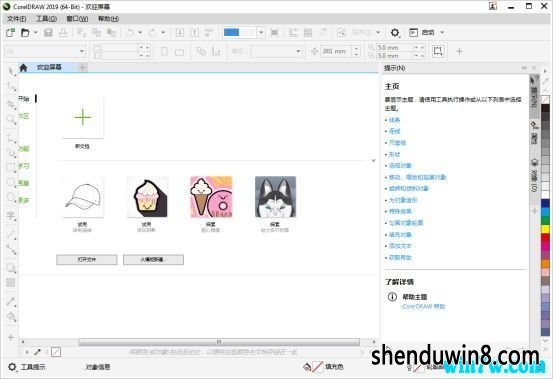Select the Polygon tool in toolbox
Image resolution: width=553 pixels, height=379 pixels.
click(x=11, y=197)
